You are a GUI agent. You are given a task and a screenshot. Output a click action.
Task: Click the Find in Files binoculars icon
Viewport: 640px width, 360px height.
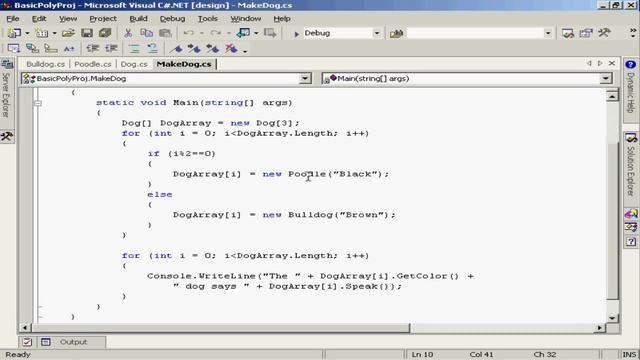click(x=396, y=33)
